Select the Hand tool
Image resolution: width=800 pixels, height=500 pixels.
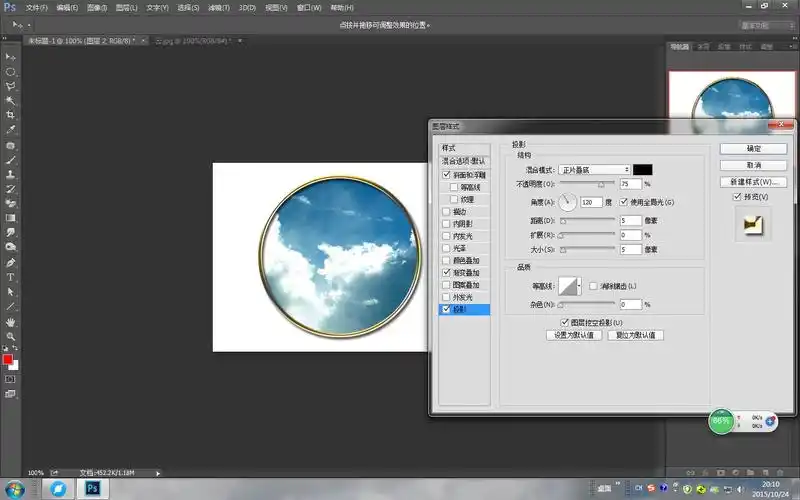(x=11, y=321)
